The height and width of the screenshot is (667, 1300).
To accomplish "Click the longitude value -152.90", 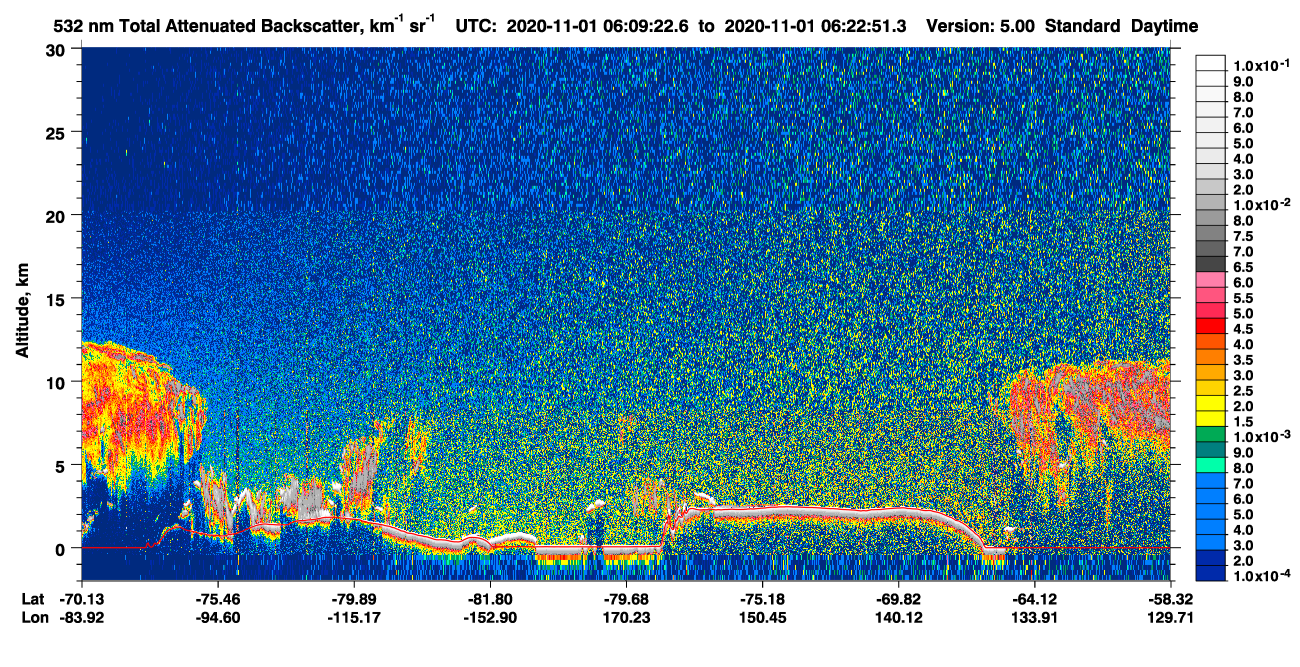I will tap(490, 617).
